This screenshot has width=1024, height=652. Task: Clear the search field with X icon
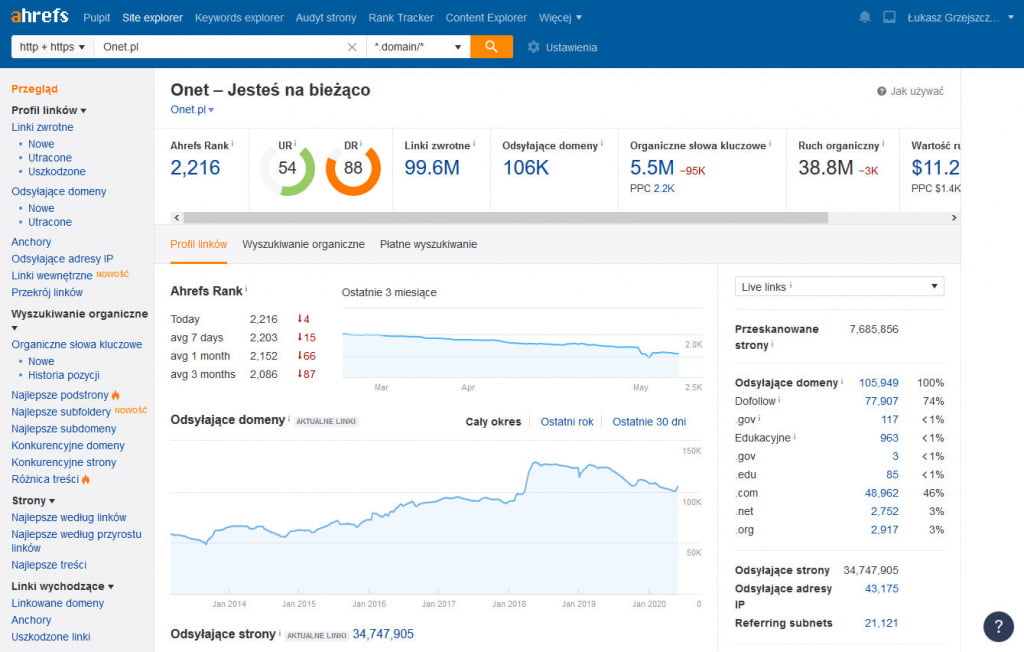pyautogui.click(x=352, y=47)
